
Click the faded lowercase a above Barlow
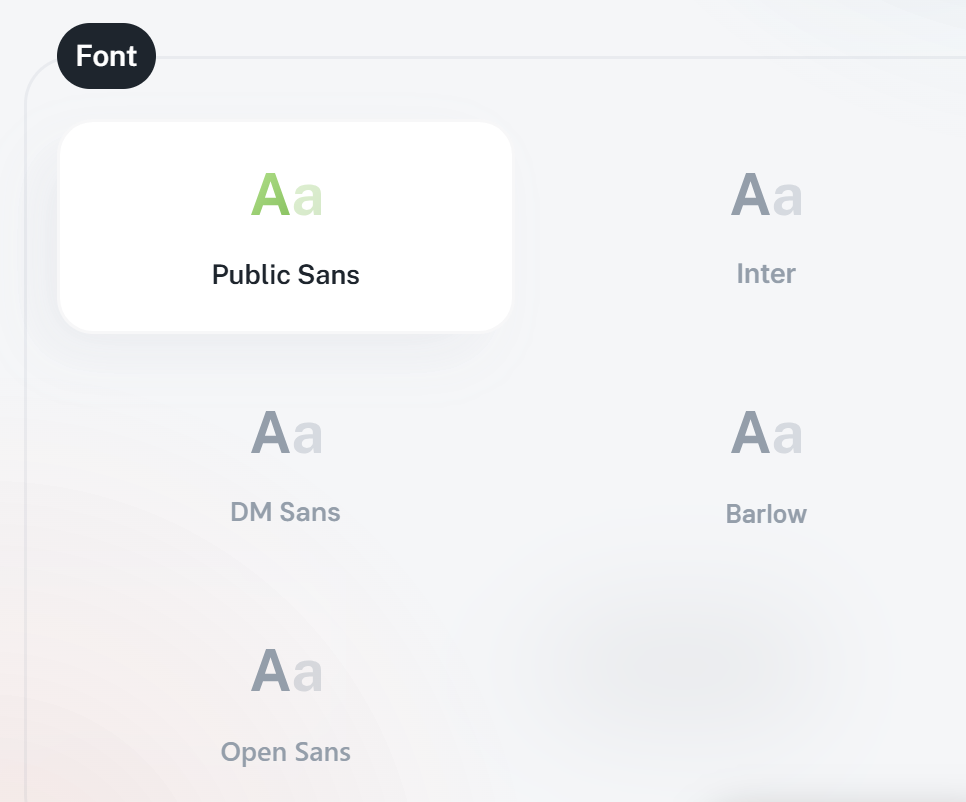coord(788,437)
